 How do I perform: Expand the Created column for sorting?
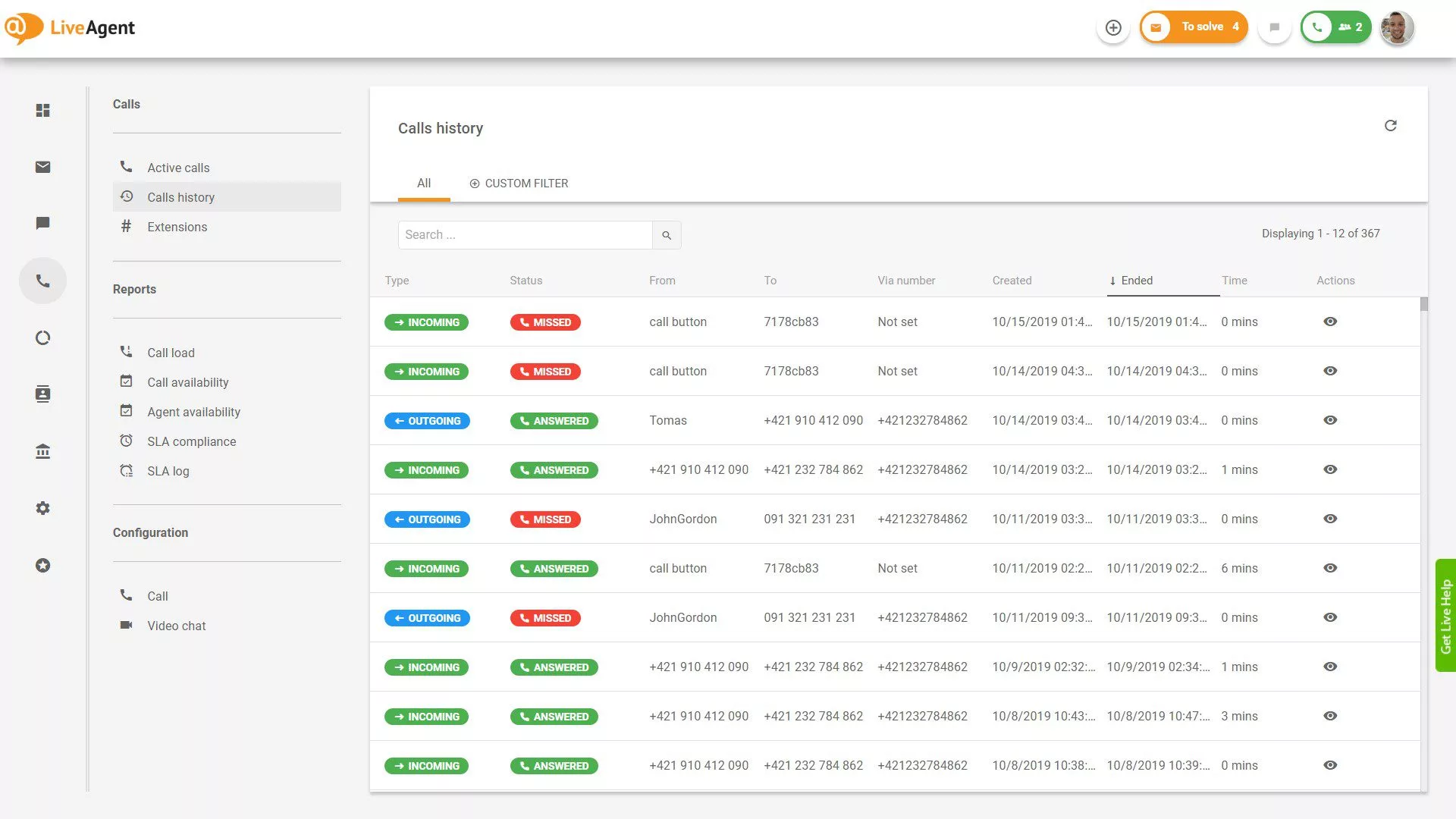pyautogui.click(x=1012, y=280)
